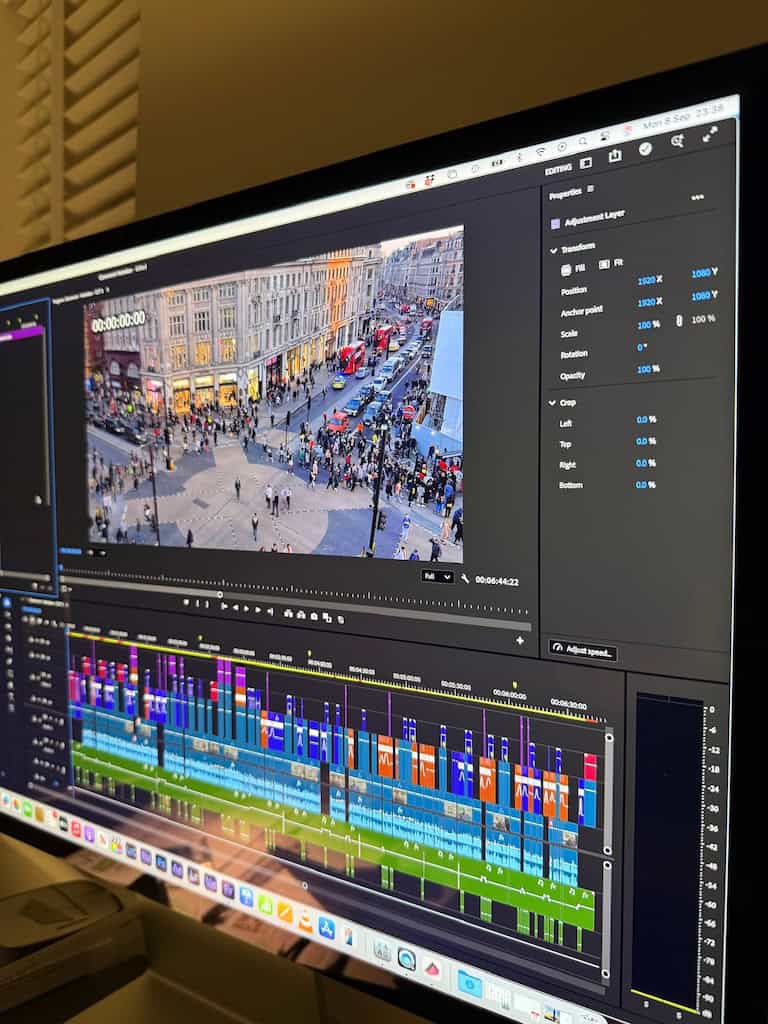Open the App Store icon in Dock

click(327, 928)
